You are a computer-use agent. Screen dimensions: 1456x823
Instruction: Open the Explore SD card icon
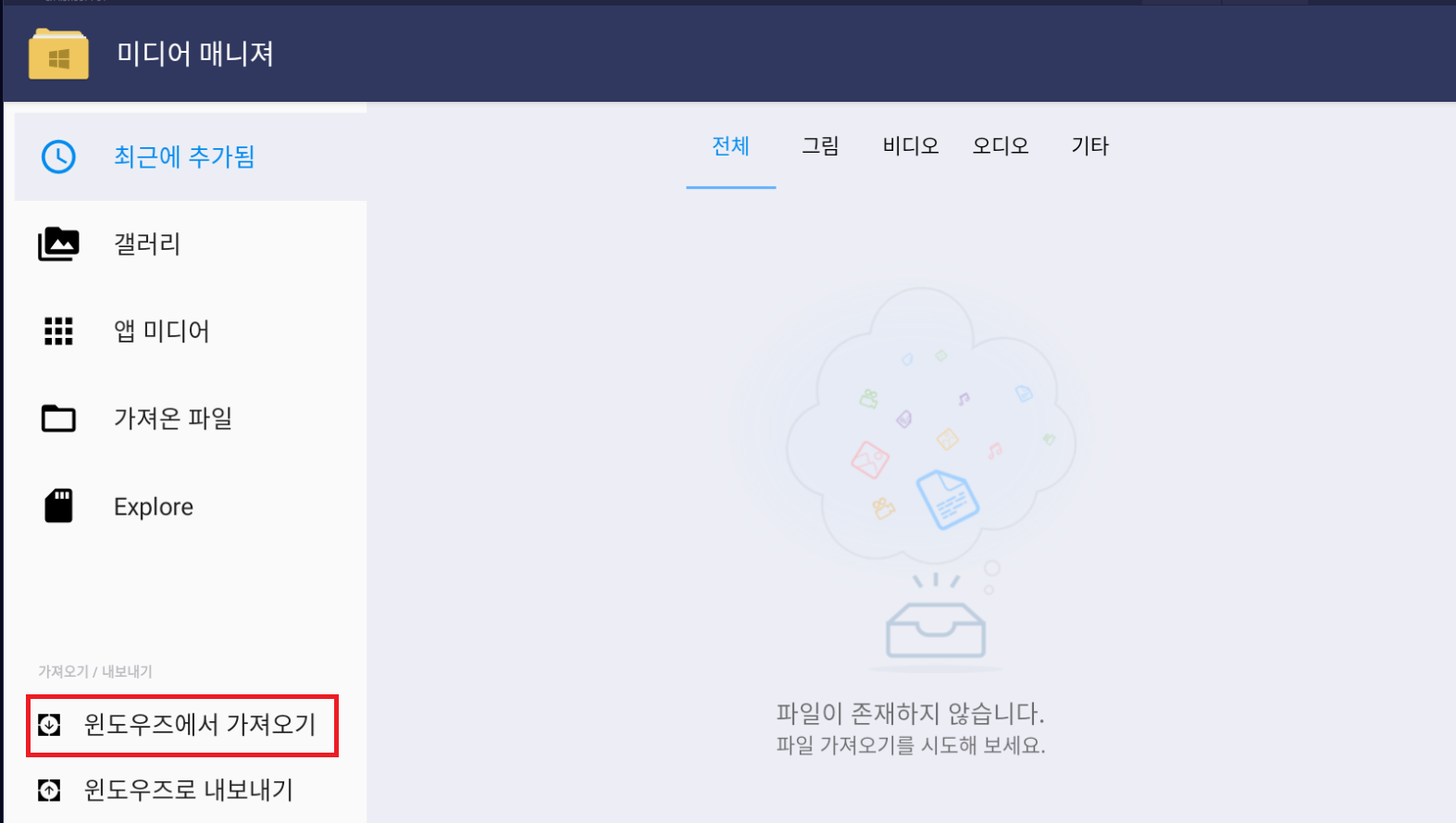(x=58, y=506)
